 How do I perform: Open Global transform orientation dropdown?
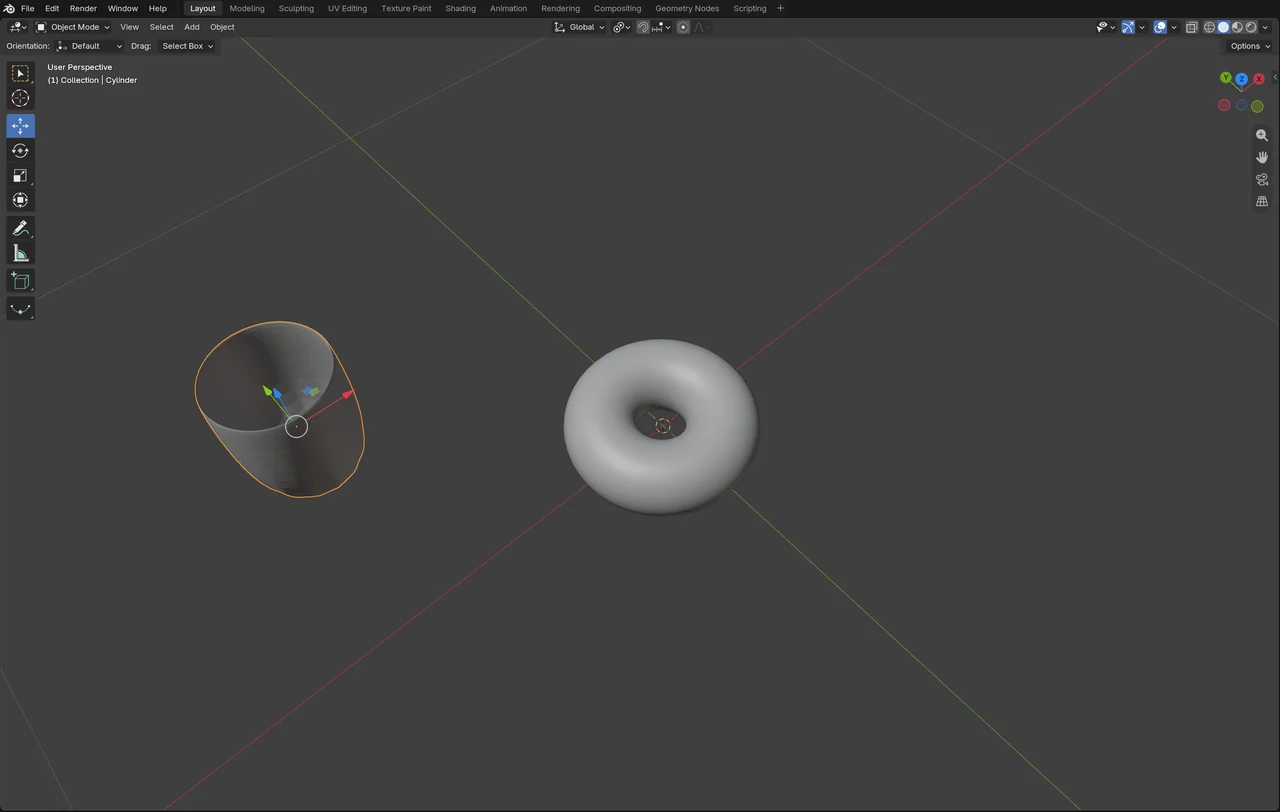coord(580,27)
